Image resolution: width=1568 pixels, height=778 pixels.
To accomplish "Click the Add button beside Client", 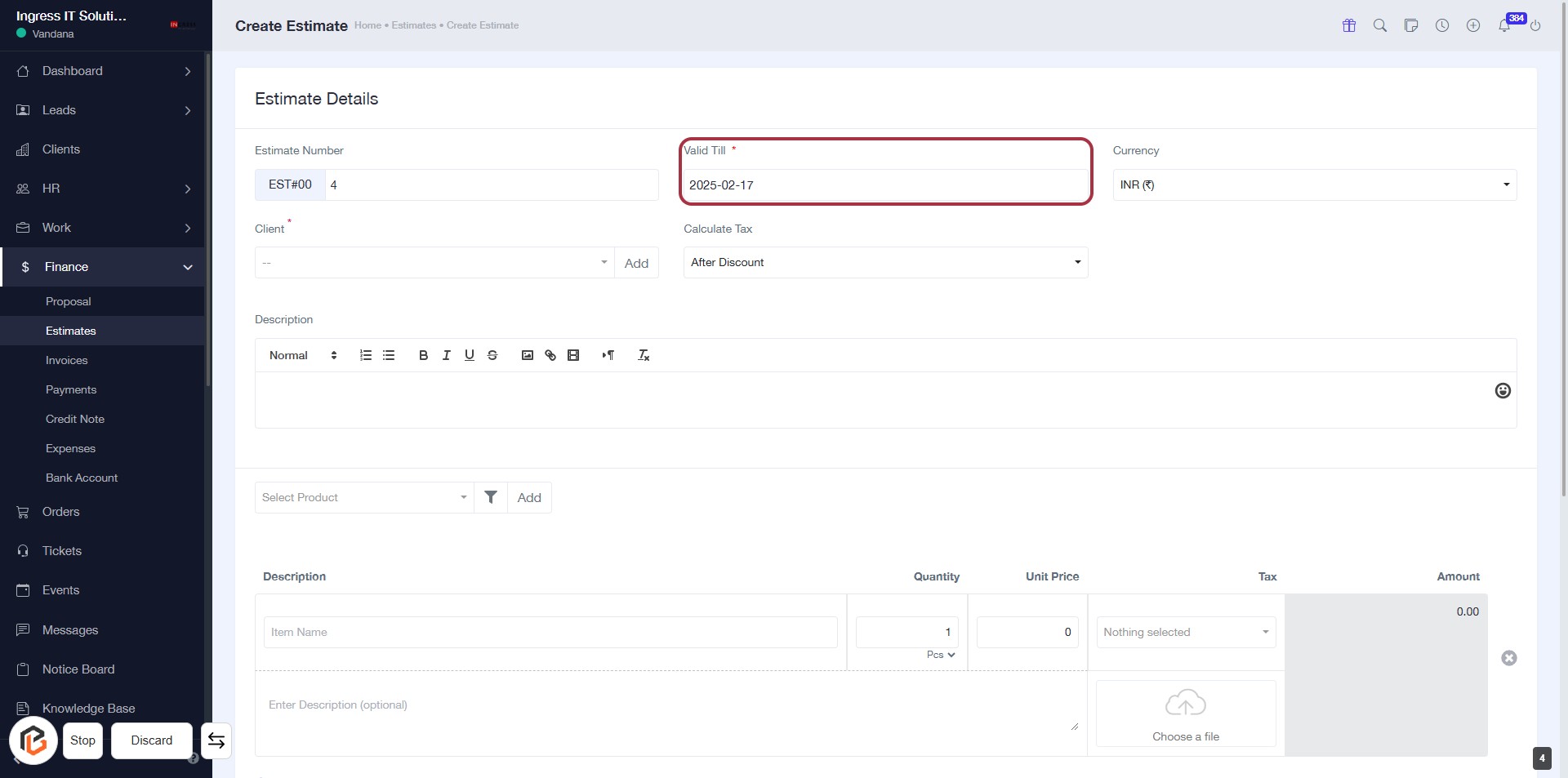I will click(x=636, y=263).
